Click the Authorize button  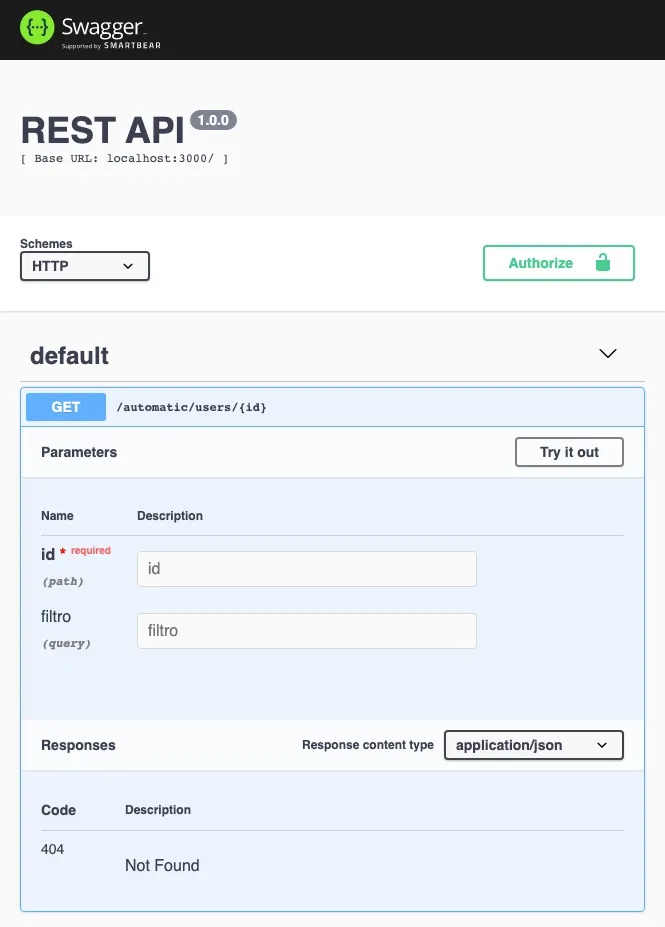(541, 263)
